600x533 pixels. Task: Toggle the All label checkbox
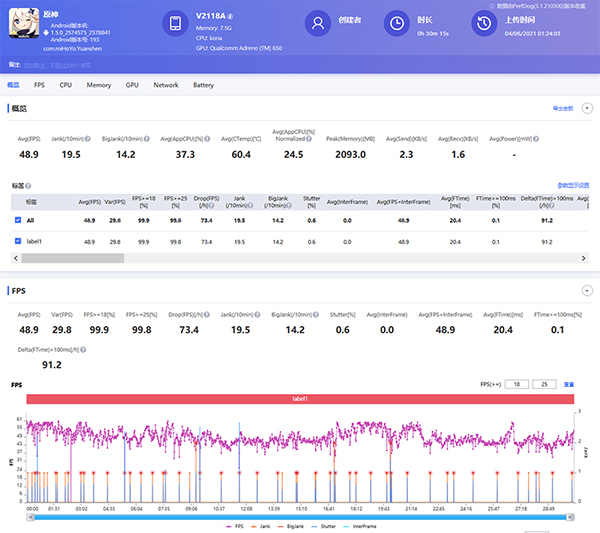tap(18, 219)
